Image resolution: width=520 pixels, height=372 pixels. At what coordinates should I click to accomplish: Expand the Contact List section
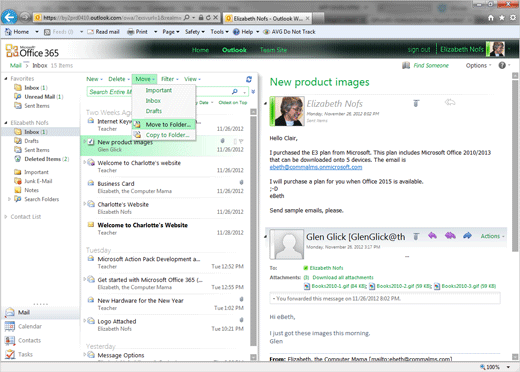tap(6, 217)
